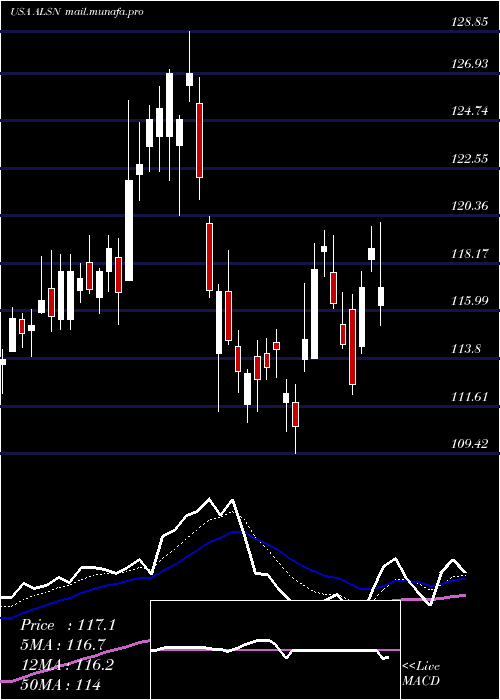Click the '50MA : 114' readout

[60, 684]
